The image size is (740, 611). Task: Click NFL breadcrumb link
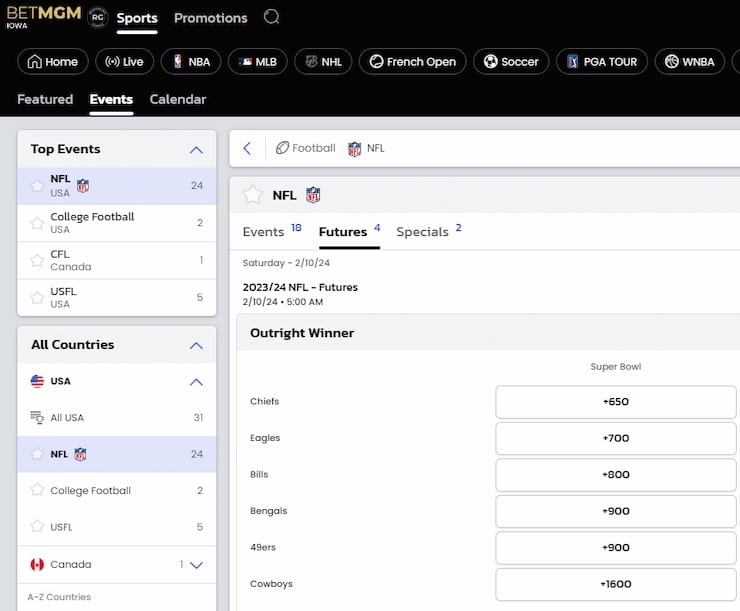[x=376, y=148]
